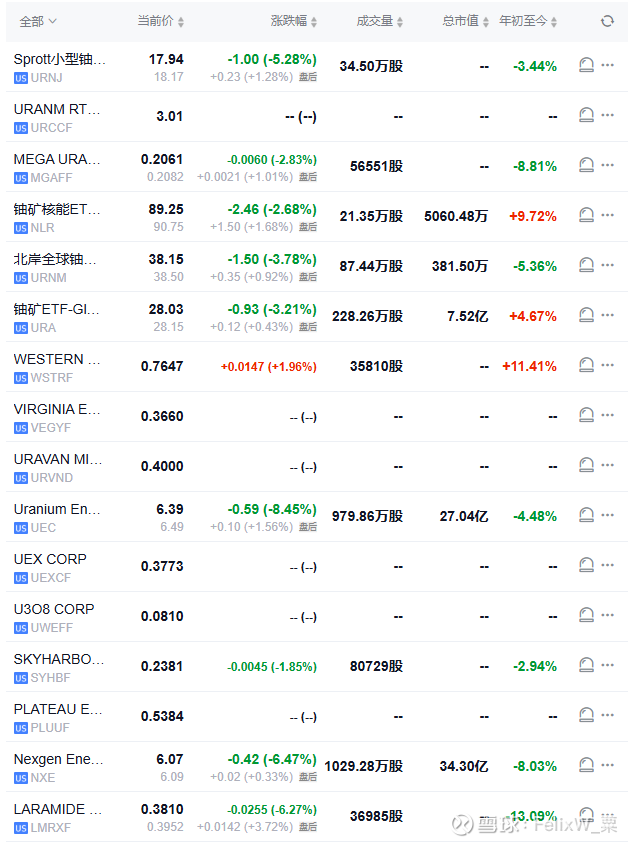Viewport: 636px width, 844px height.
Task: Open the 全部 filter dropdown
Action: [38, 22]
